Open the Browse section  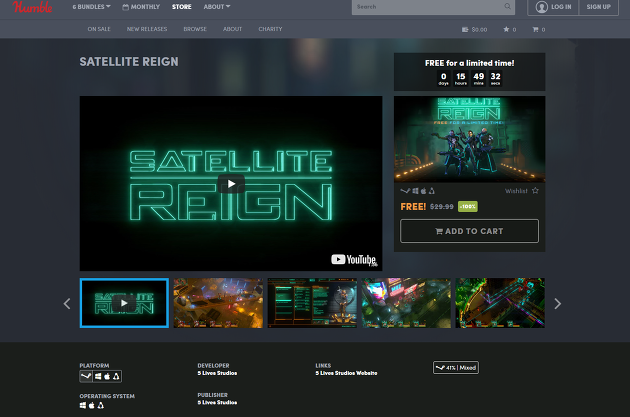pos(195,29)
